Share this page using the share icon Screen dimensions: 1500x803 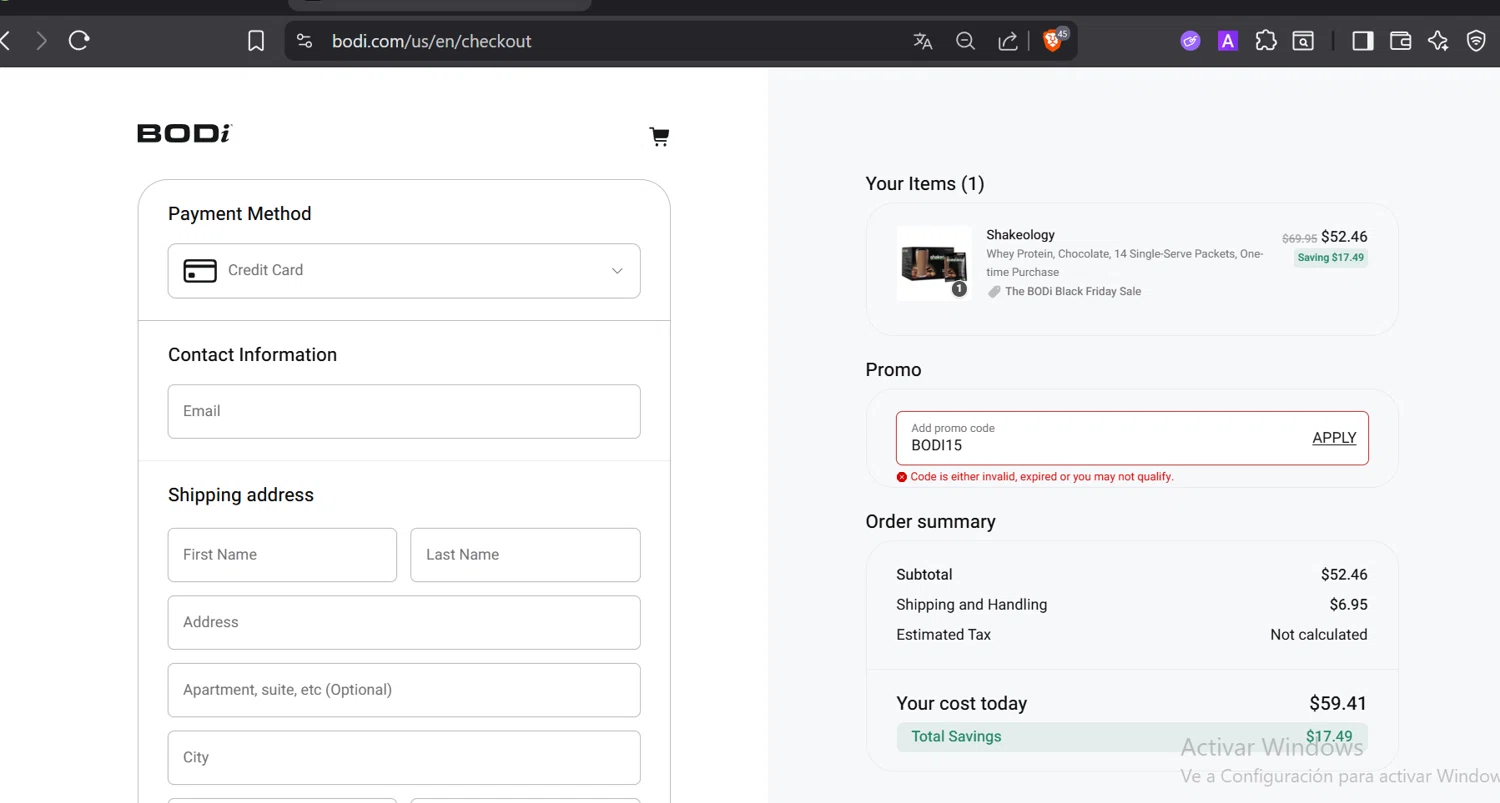tap(1007, 41)
